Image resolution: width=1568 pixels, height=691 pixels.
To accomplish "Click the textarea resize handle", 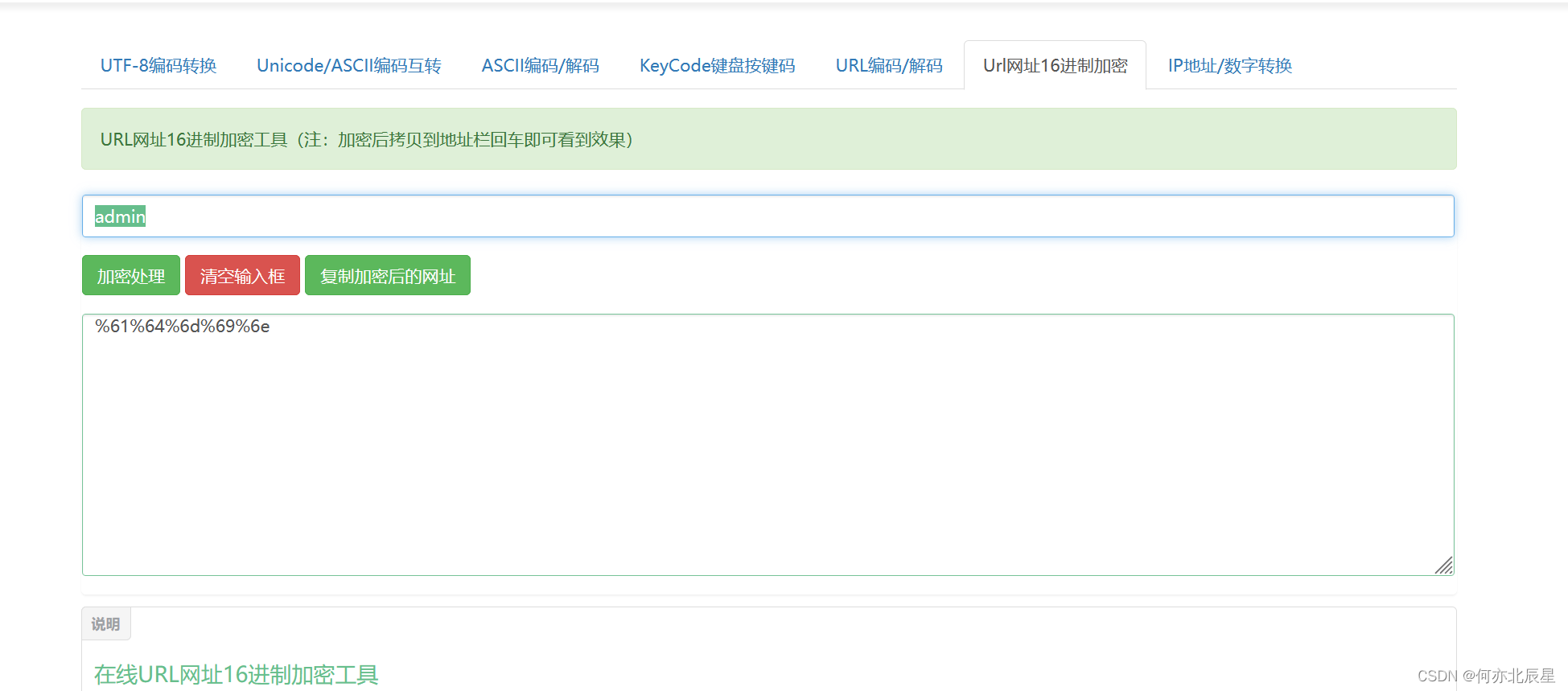I will coord(1444,566).
